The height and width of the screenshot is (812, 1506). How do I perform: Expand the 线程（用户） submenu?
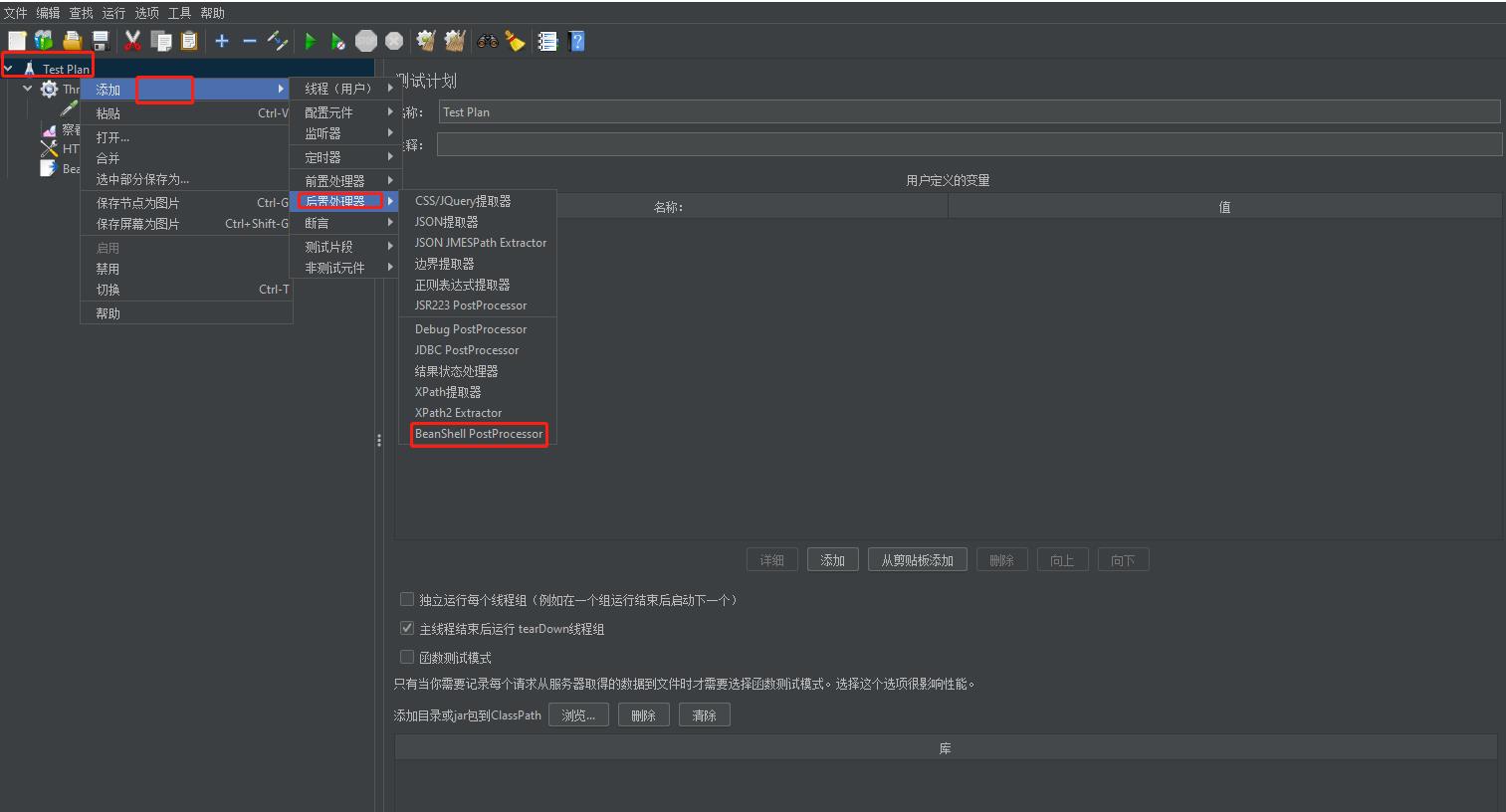pos(343,89)
